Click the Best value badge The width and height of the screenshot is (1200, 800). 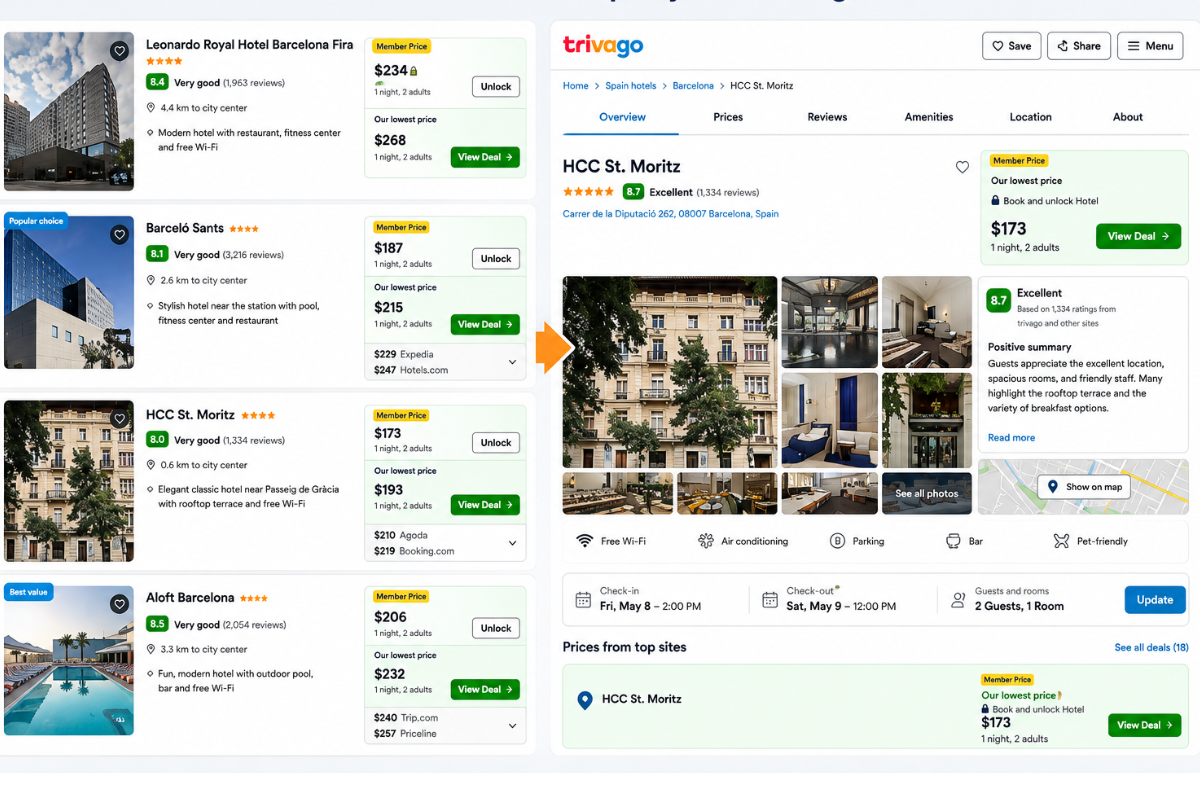[28, 592]
